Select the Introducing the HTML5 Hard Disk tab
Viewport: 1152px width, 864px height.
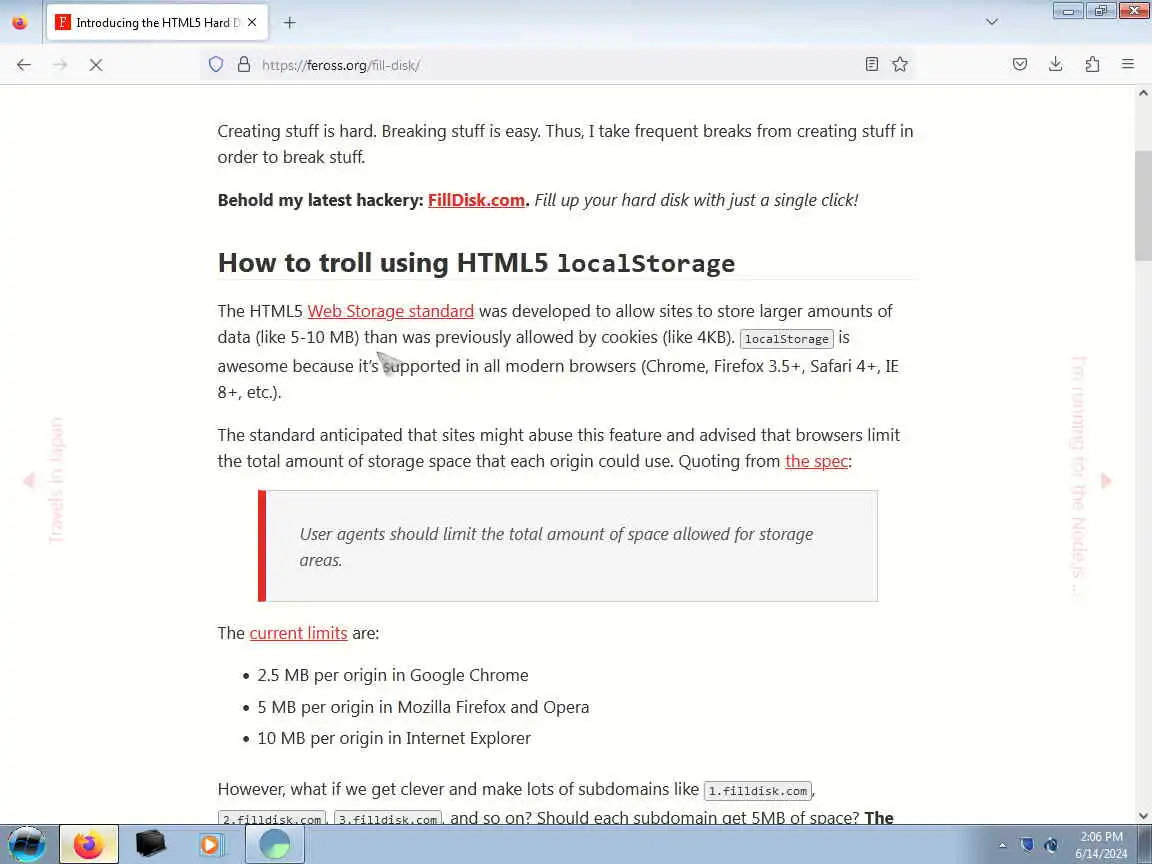click(157, 23)
